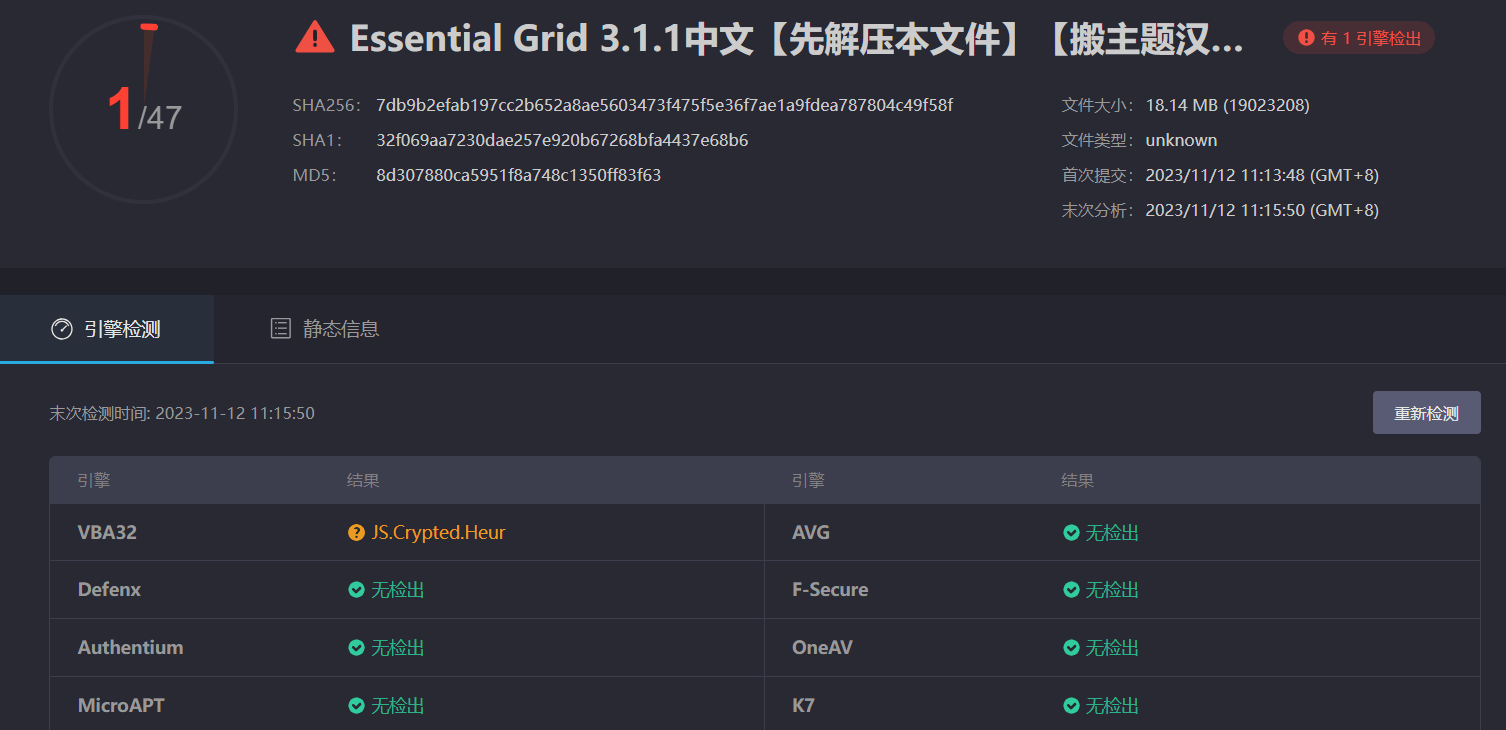Screen dimensions: 1506x730
Task: Click the JS.Crypted.Heur result text
Action: pos(438,533)
